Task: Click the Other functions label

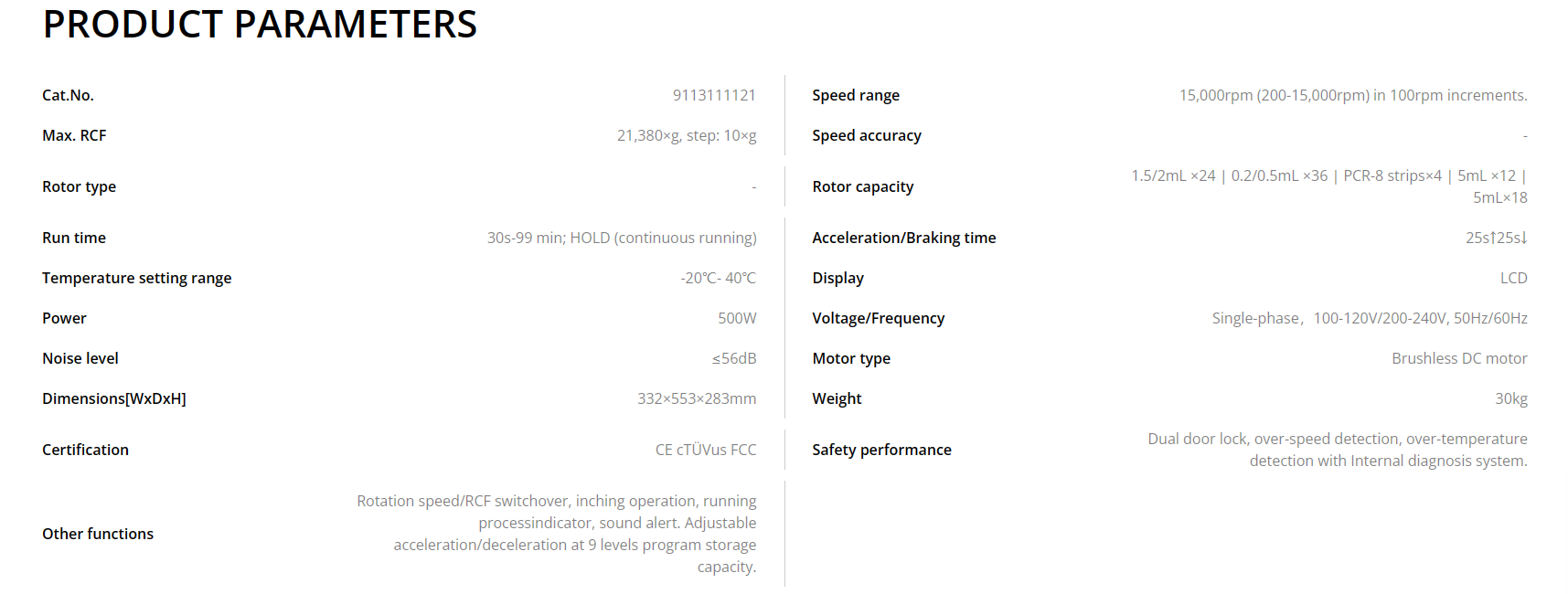Action: pos(98,534)
